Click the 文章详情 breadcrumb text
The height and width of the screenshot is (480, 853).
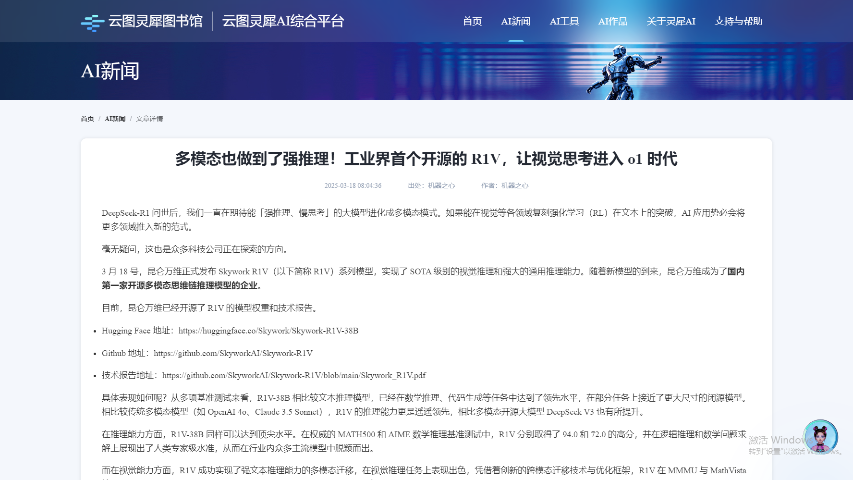coord(149,119)
